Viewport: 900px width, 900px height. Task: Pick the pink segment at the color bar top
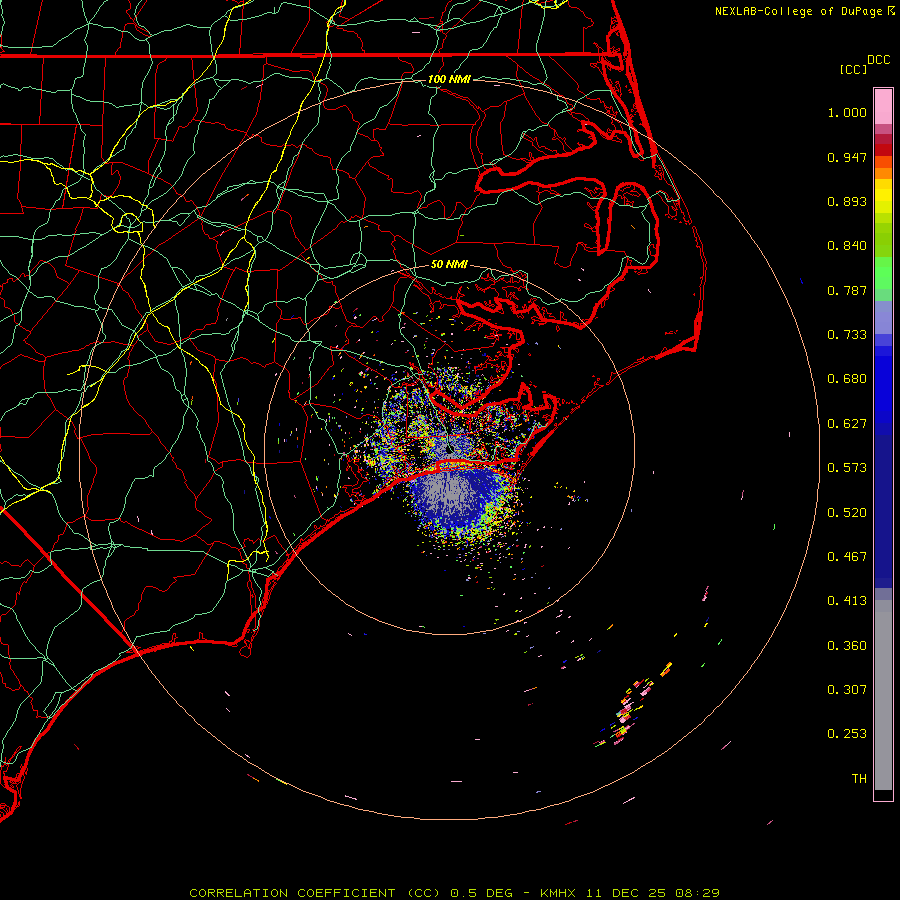(883, 107)
